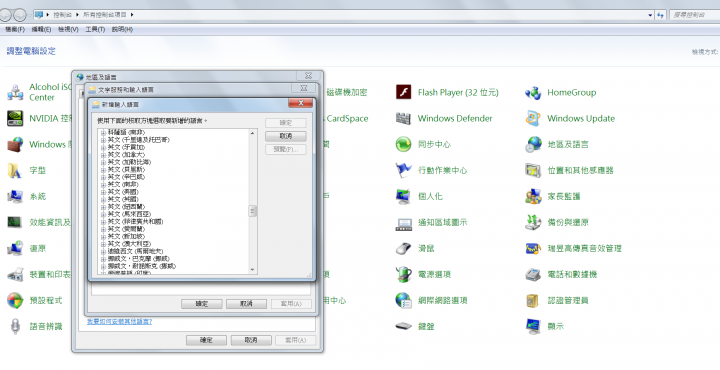720x370 pixels.
Task: Open the 編輯(E) menu
Action: [x=41, y=29]
